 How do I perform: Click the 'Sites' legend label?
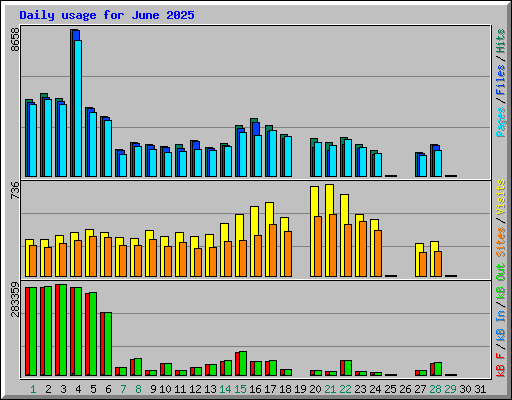pos(500,242)
